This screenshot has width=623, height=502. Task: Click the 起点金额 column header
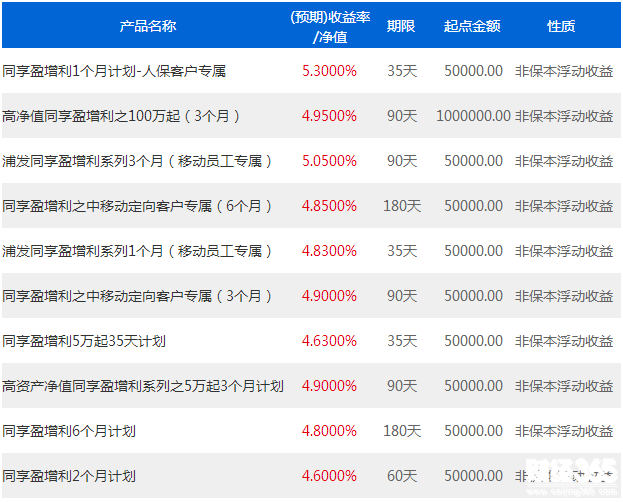pyautogui.click(x=472, y=26)
